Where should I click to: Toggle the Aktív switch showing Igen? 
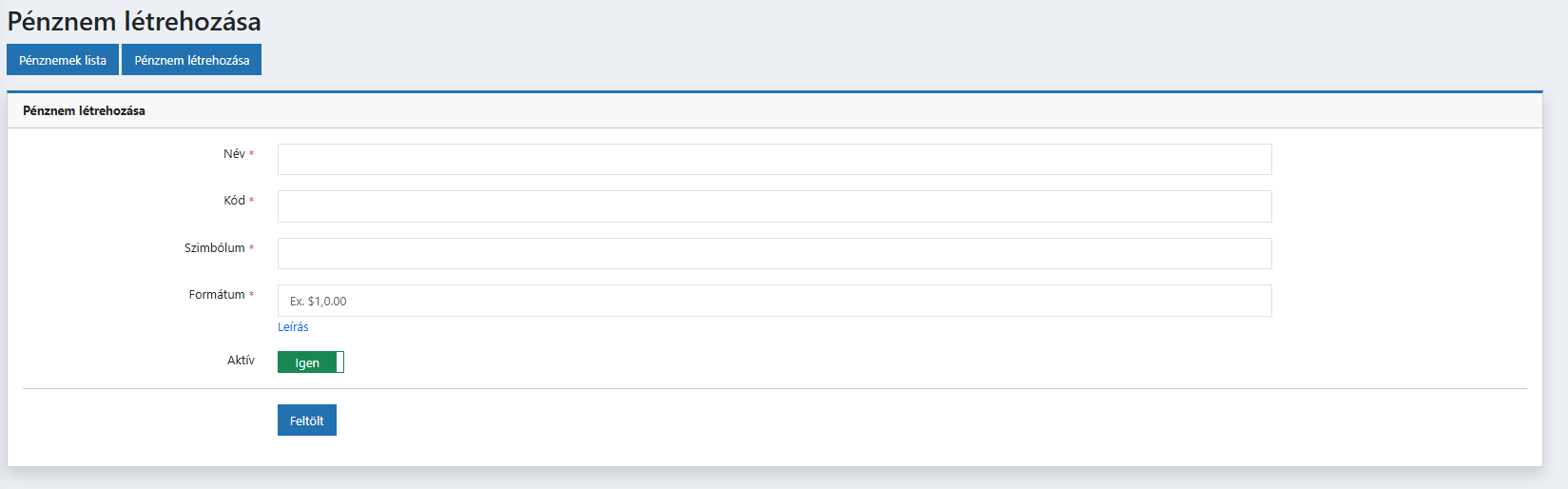pyautogui.click(x=310, y=362)
